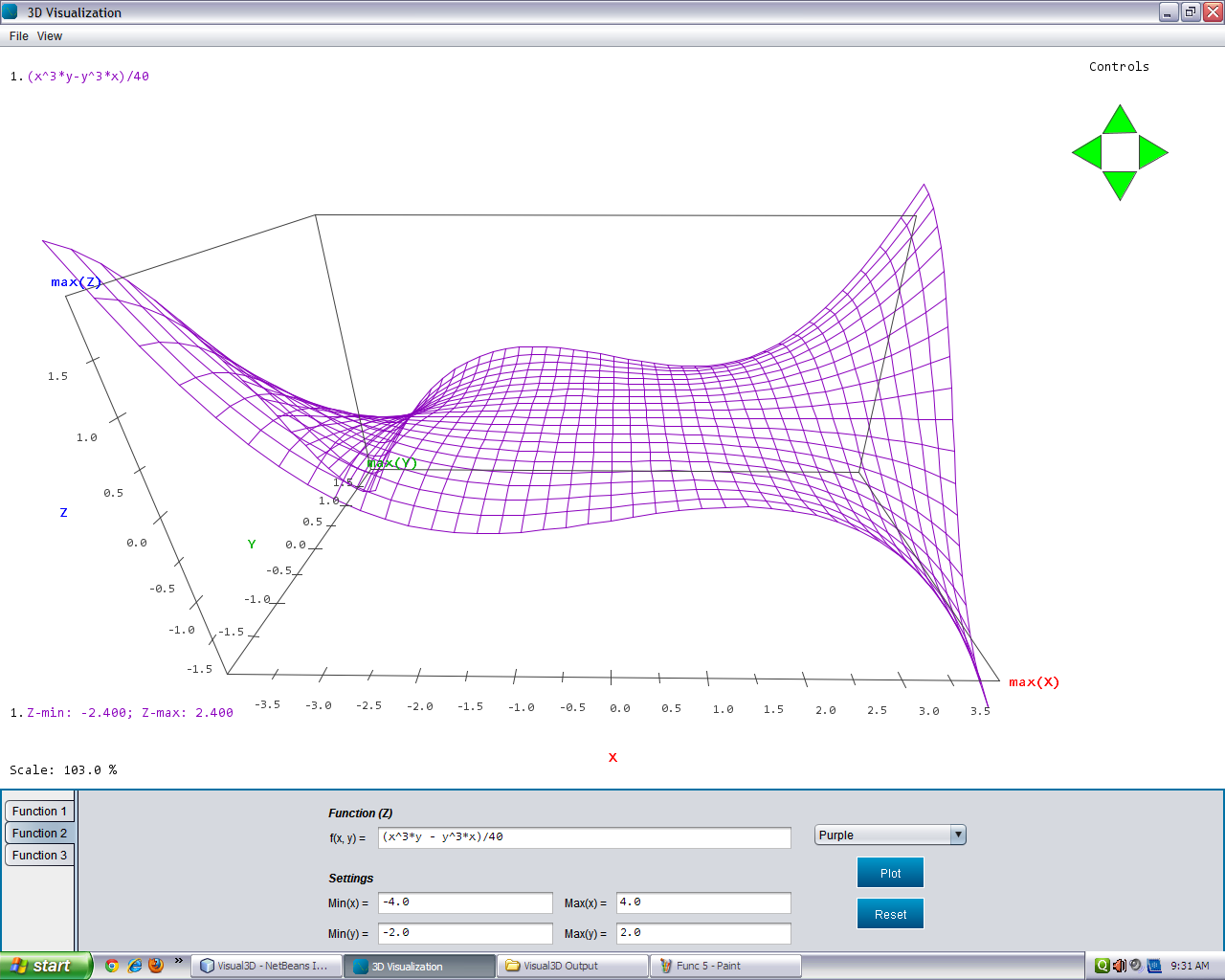Click the Plot button
The height and width of the screenshot is (980, 1225).
[x=889, y=872]
